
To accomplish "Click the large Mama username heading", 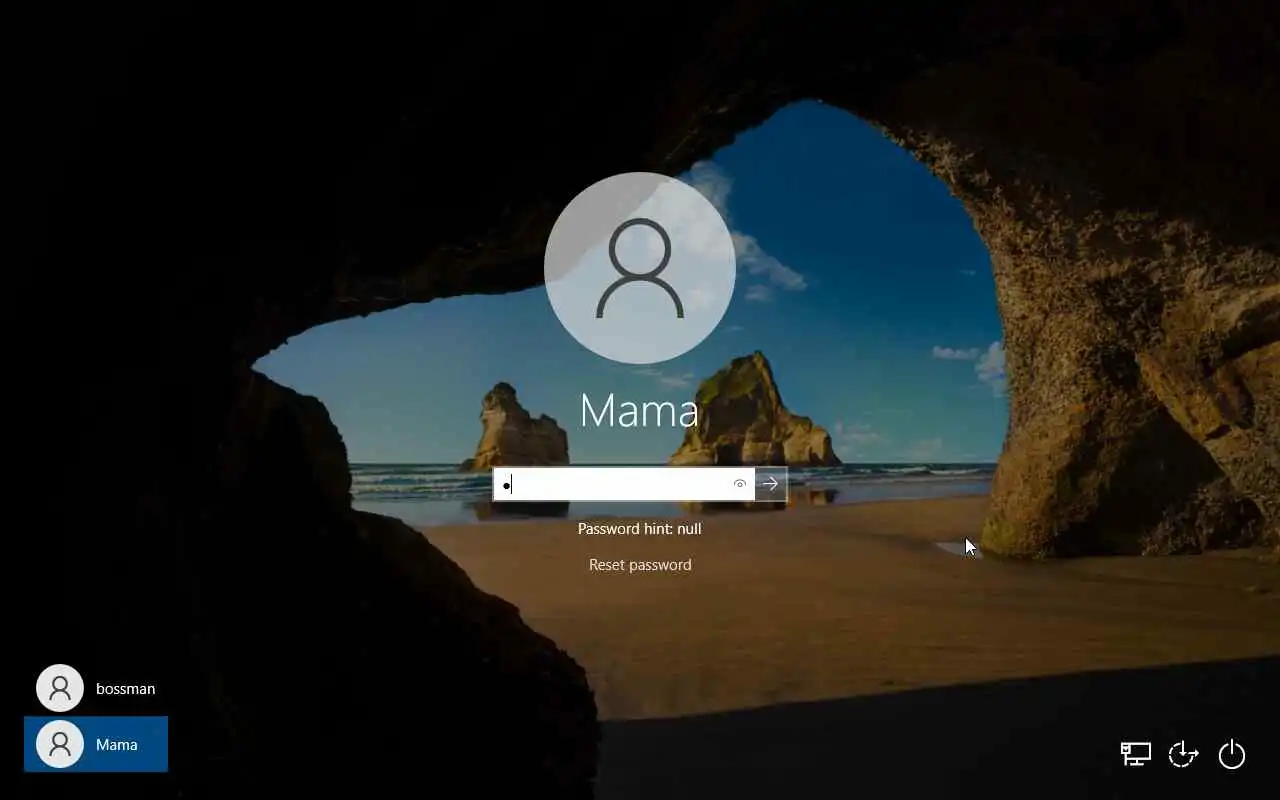I will [640, 410].
